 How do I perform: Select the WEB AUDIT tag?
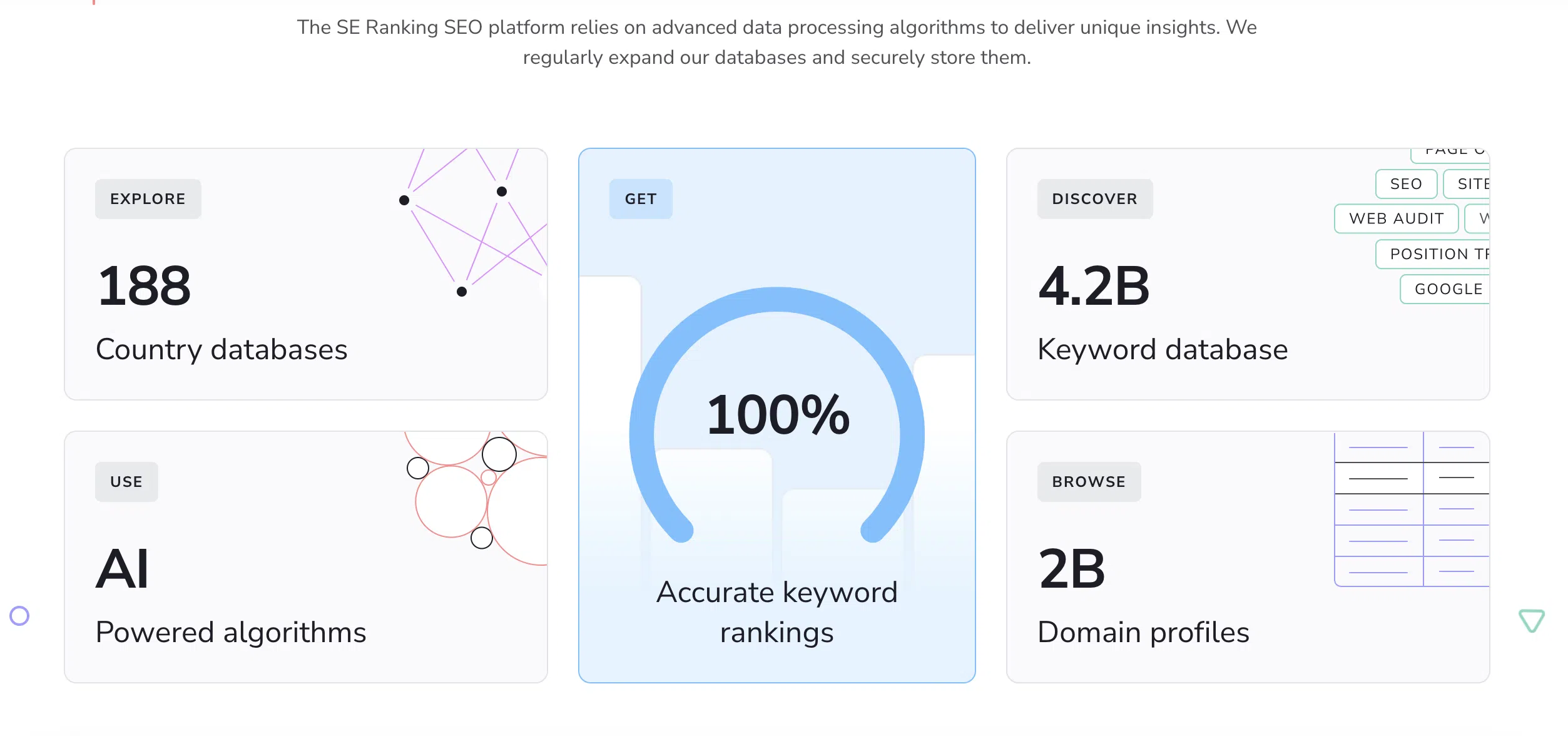point(1396,218)
